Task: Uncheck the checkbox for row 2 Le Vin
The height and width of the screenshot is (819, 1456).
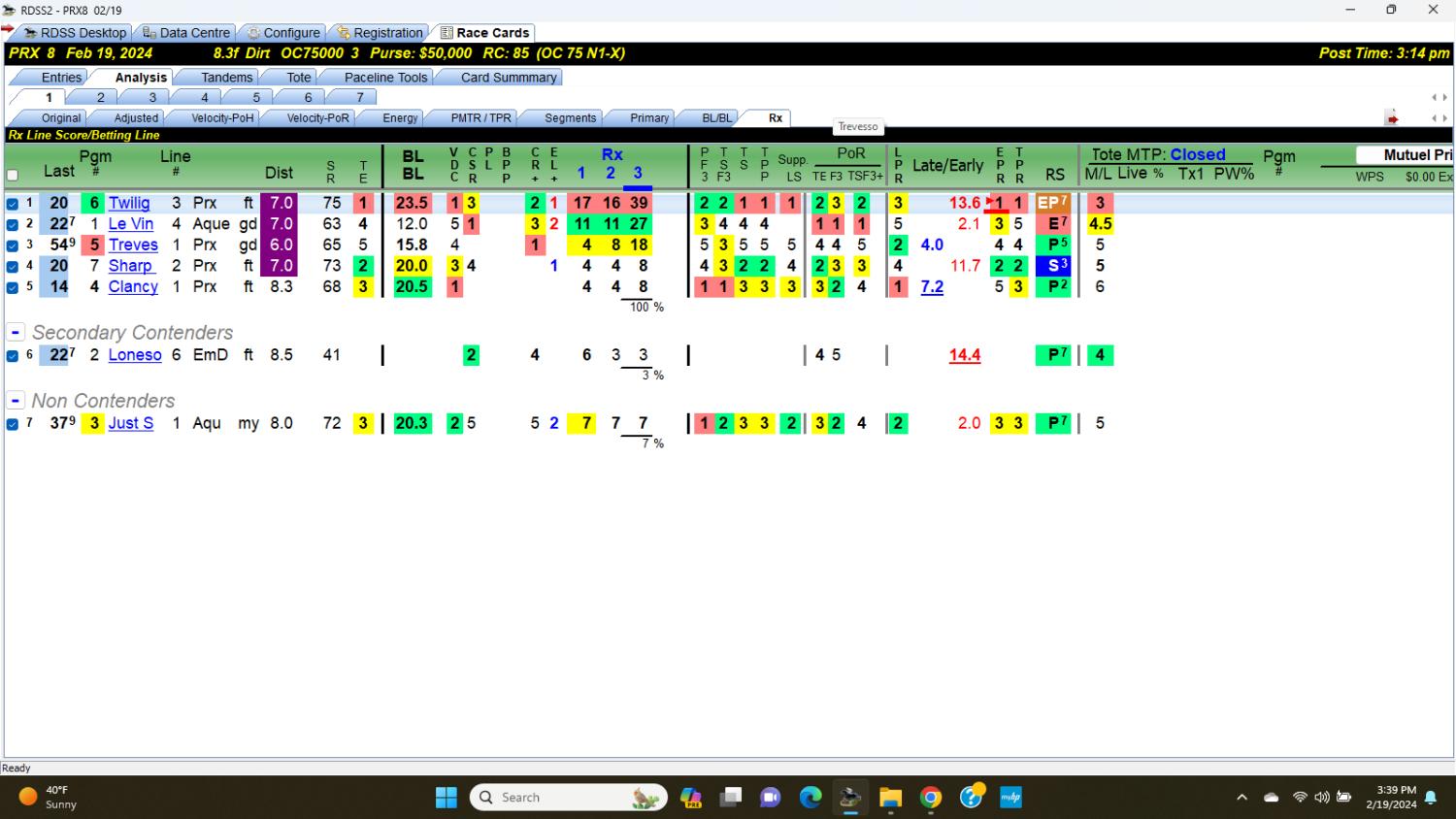Action: 13,224
